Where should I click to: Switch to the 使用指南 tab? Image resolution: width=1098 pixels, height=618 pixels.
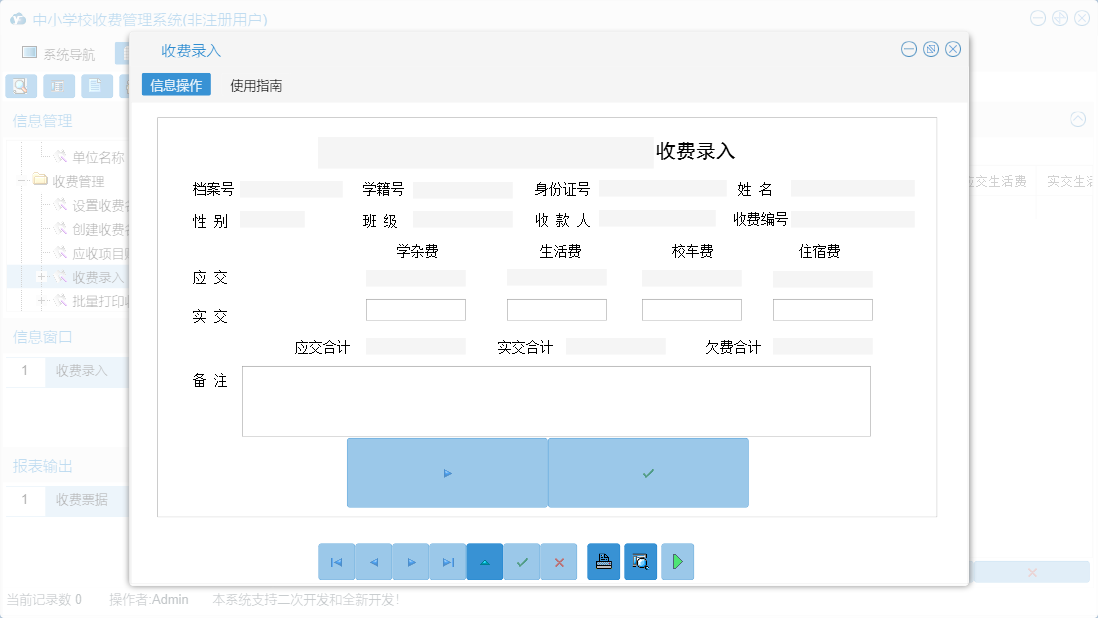[x=256, y=85]
